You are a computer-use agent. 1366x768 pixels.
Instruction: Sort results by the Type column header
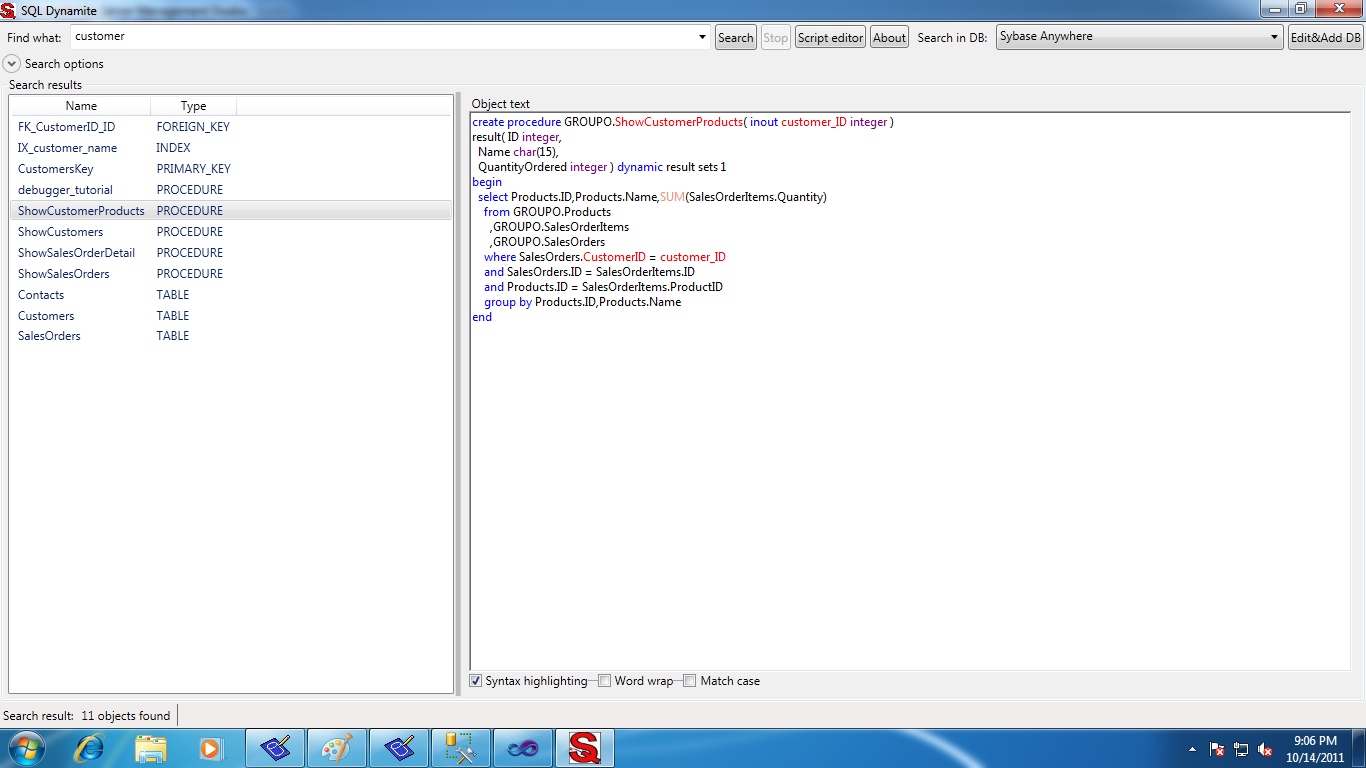pyautogui.click(x=193, y=106)
